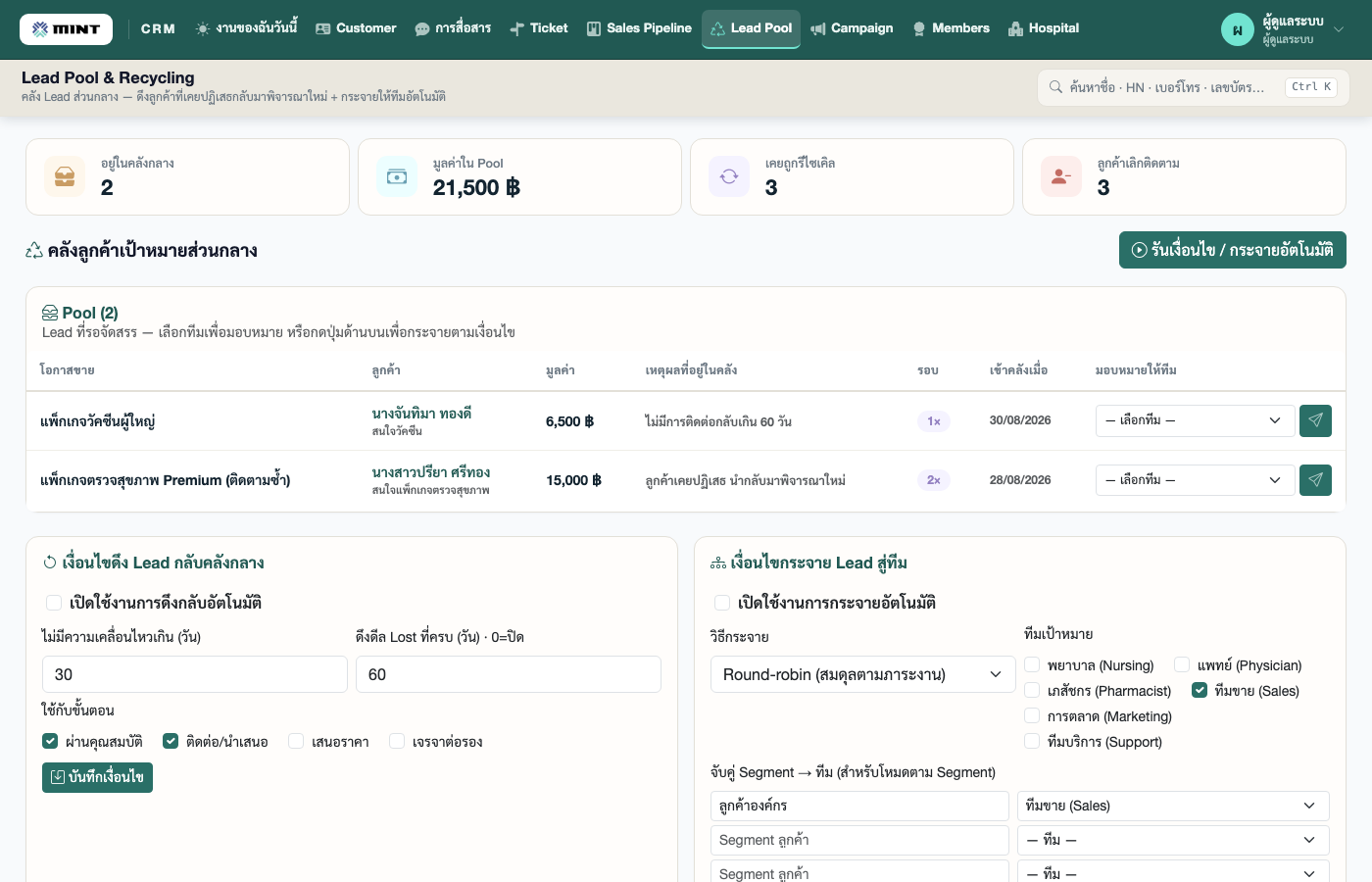Click the เงื่อนไขดึง Lead กลับคลังกลาง refresh icon
Screen dimensions: 1372x882
tap(50, 563)
